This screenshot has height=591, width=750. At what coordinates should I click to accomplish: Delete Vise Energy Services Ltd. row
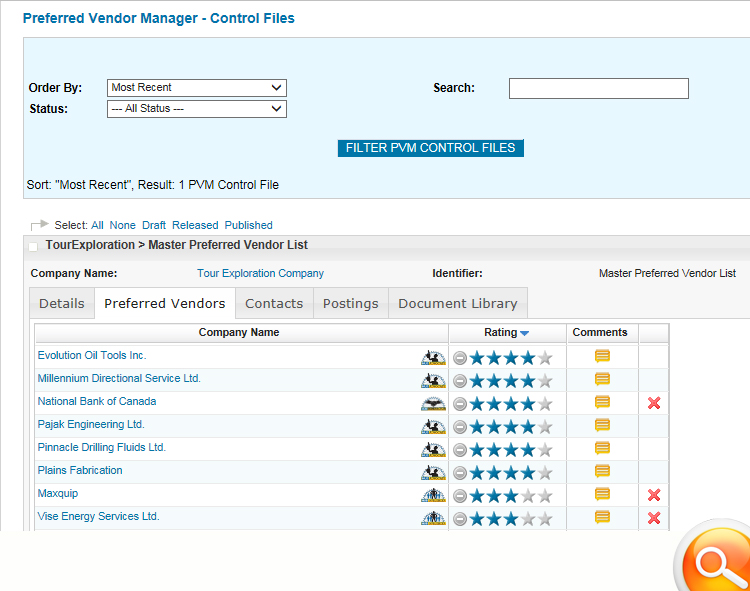654,518
